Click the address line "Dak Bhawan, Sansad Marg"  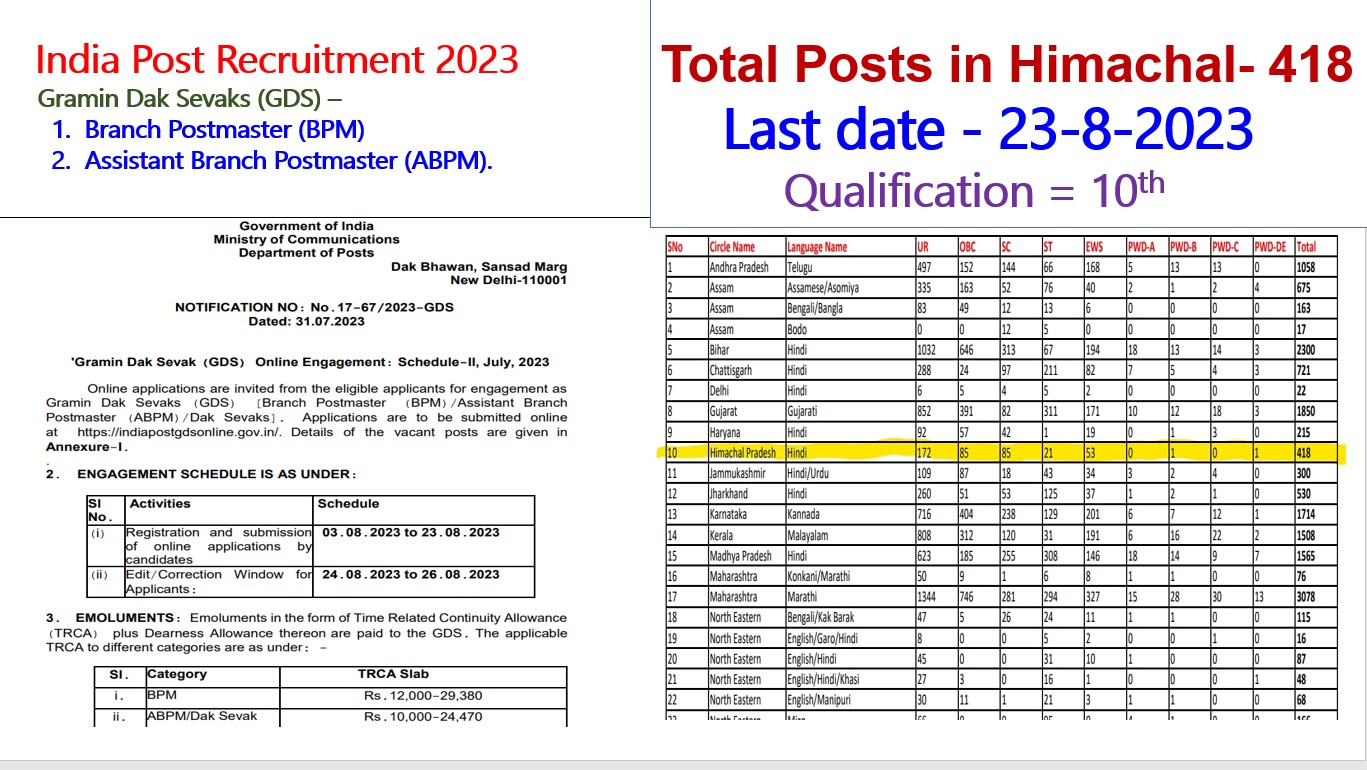coord(479,267)
